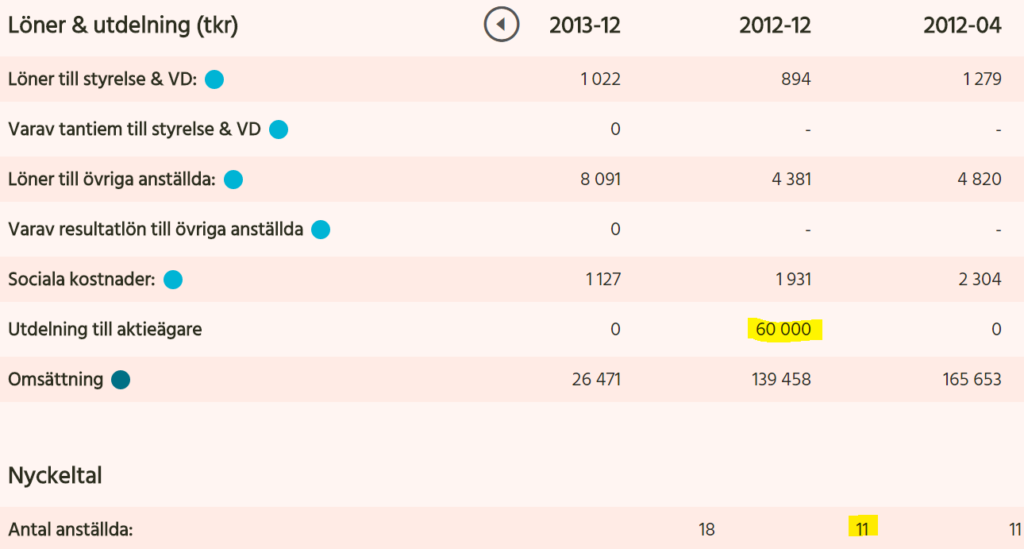Open Sociala kostnader info dot

point(173,279)
